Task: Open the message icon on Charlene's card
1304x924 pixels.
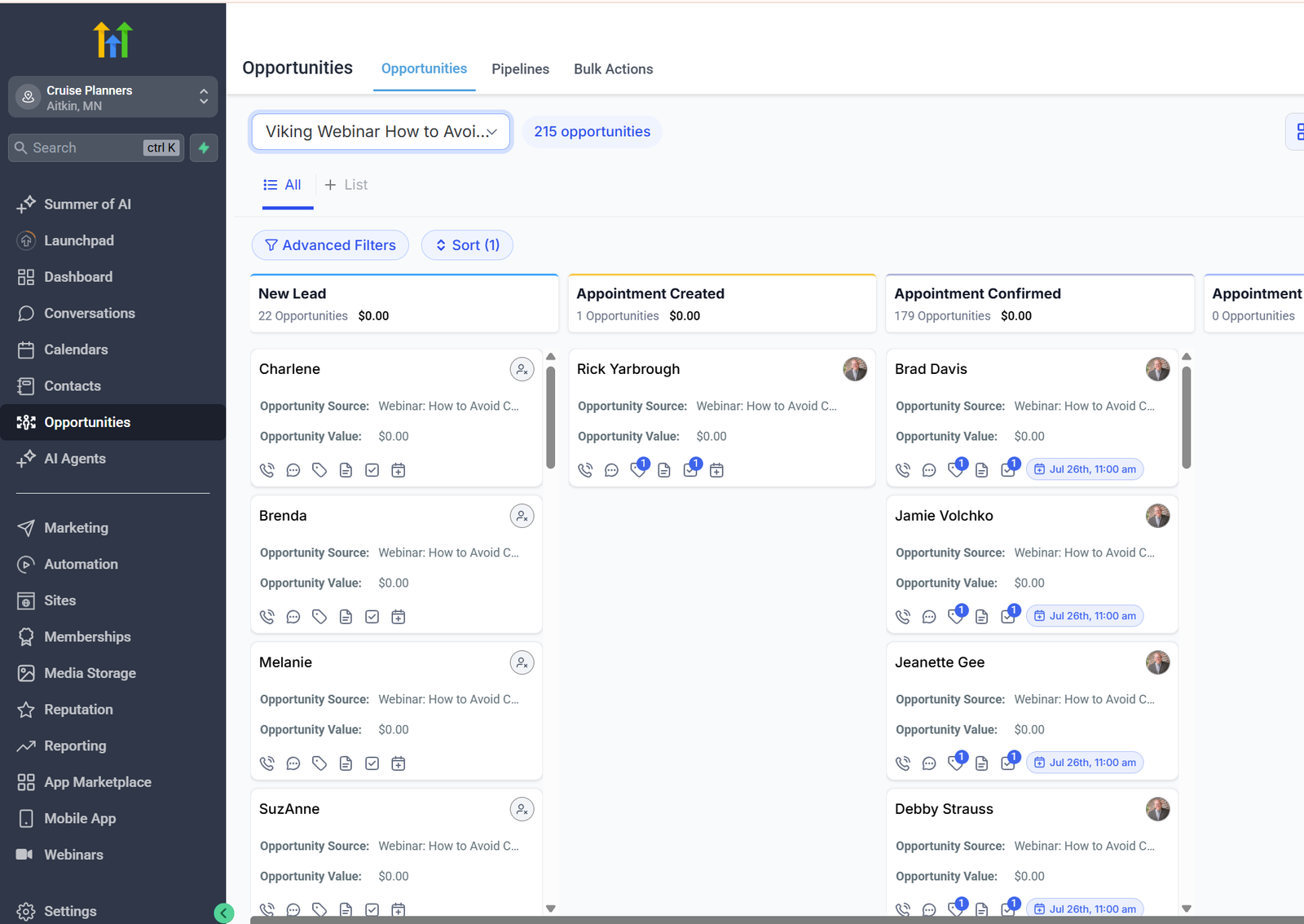Action: pyautogui.click(x=293, y=470)
